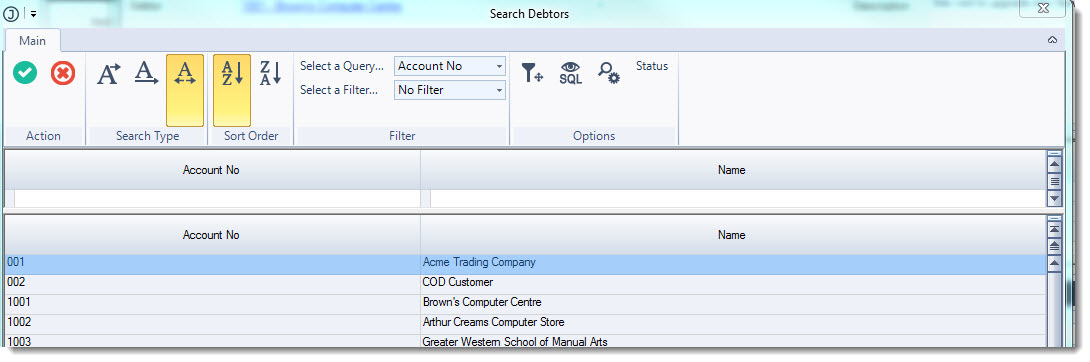Viewport: 1090px width, 362px height.
Task: Switch to the Main ribbon tab
Action: (x=33, y=40)
